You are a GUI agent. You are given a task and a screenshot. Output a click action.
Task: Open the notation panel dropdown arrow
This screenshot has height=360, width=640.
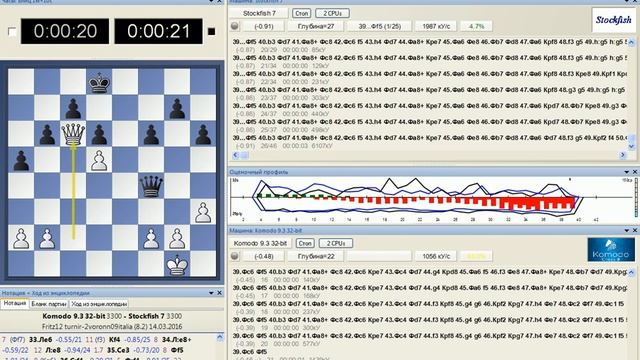point(211,293)
